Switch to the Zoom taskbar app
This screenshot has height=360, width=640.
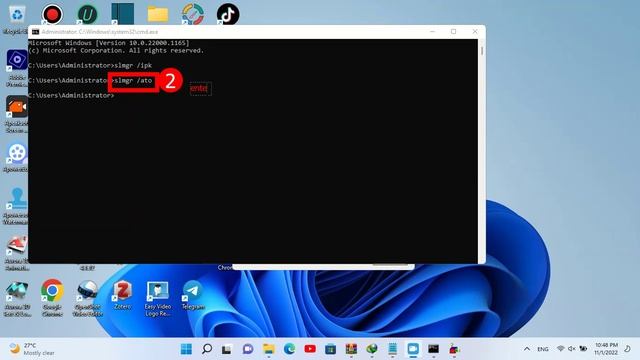pos(413,349)
